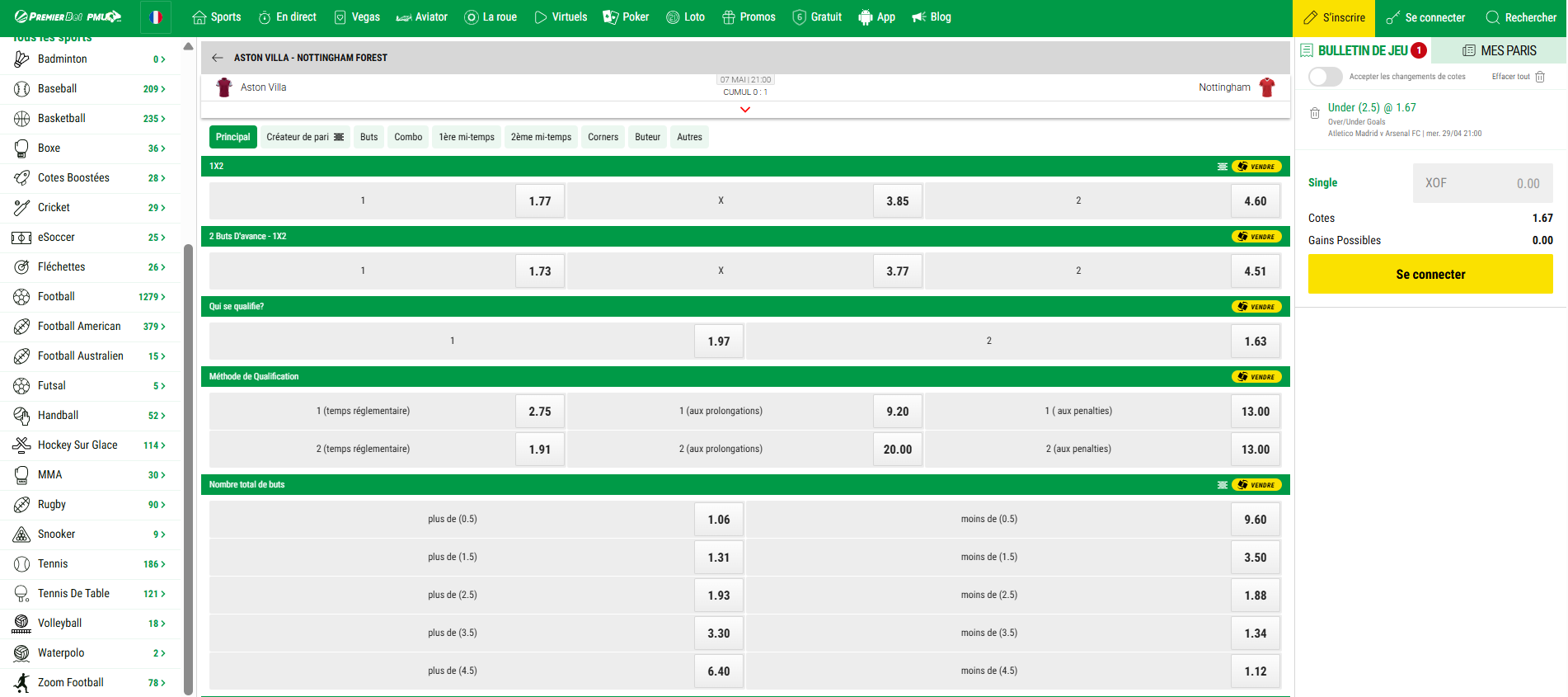Select 2 (aux prolongations) odds 20.00
This screenshot has height=697, width=1568.
[898, 450]
